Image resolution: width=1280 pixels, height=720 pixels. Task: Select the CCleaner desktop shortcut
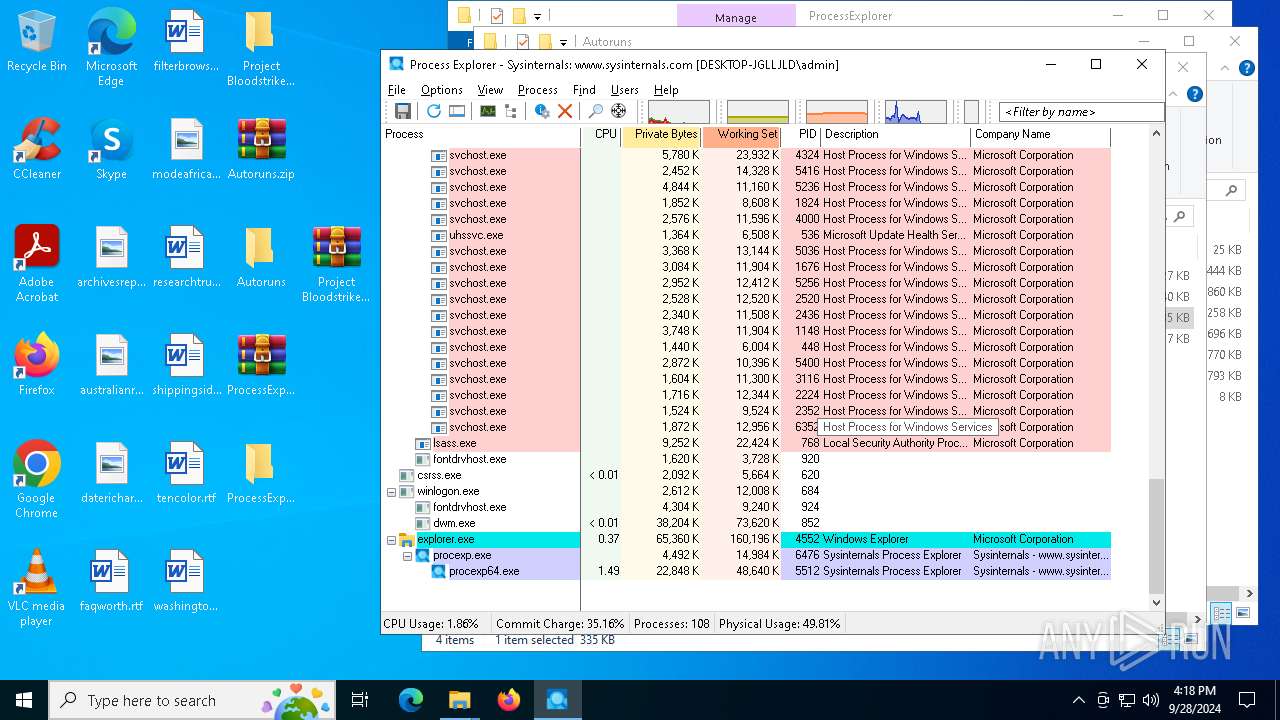(x=37, y=150)
